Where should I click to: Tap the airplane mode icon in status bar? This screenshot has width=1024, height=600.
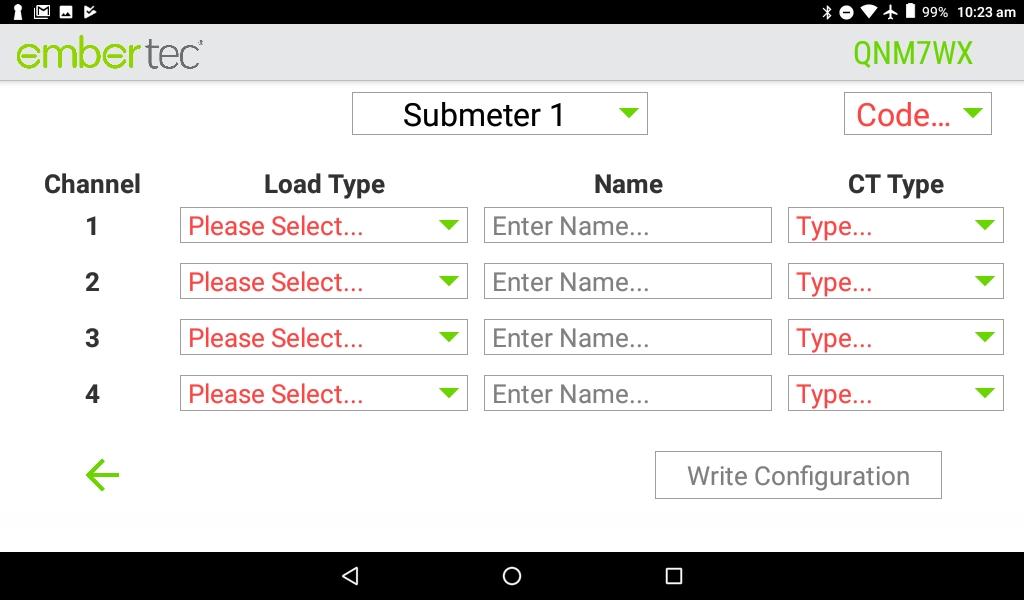(x=890, y=12)
